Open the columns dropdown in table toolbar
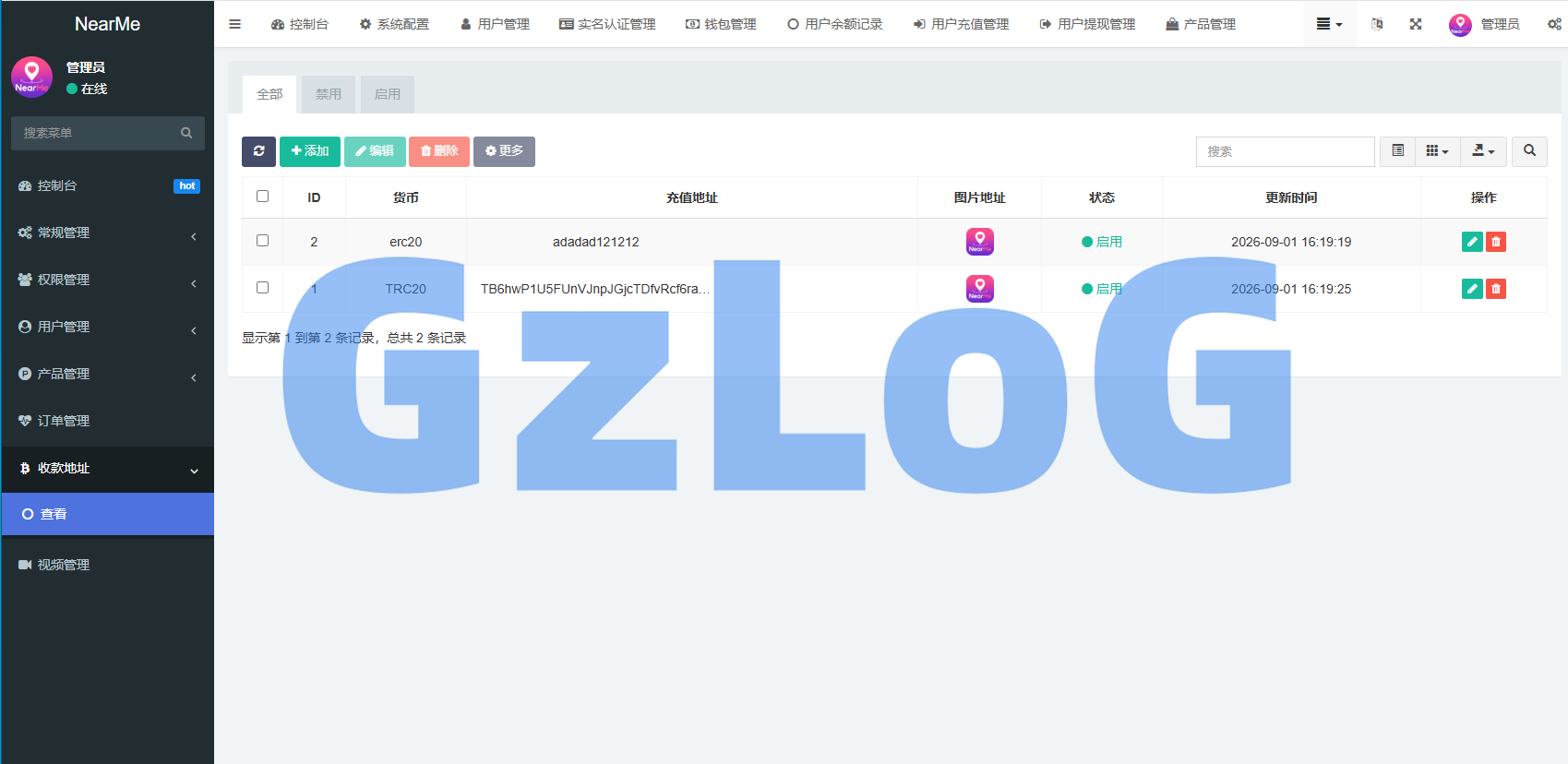The width and height of the screenshot is (1568, 764). coord(1438,151)
